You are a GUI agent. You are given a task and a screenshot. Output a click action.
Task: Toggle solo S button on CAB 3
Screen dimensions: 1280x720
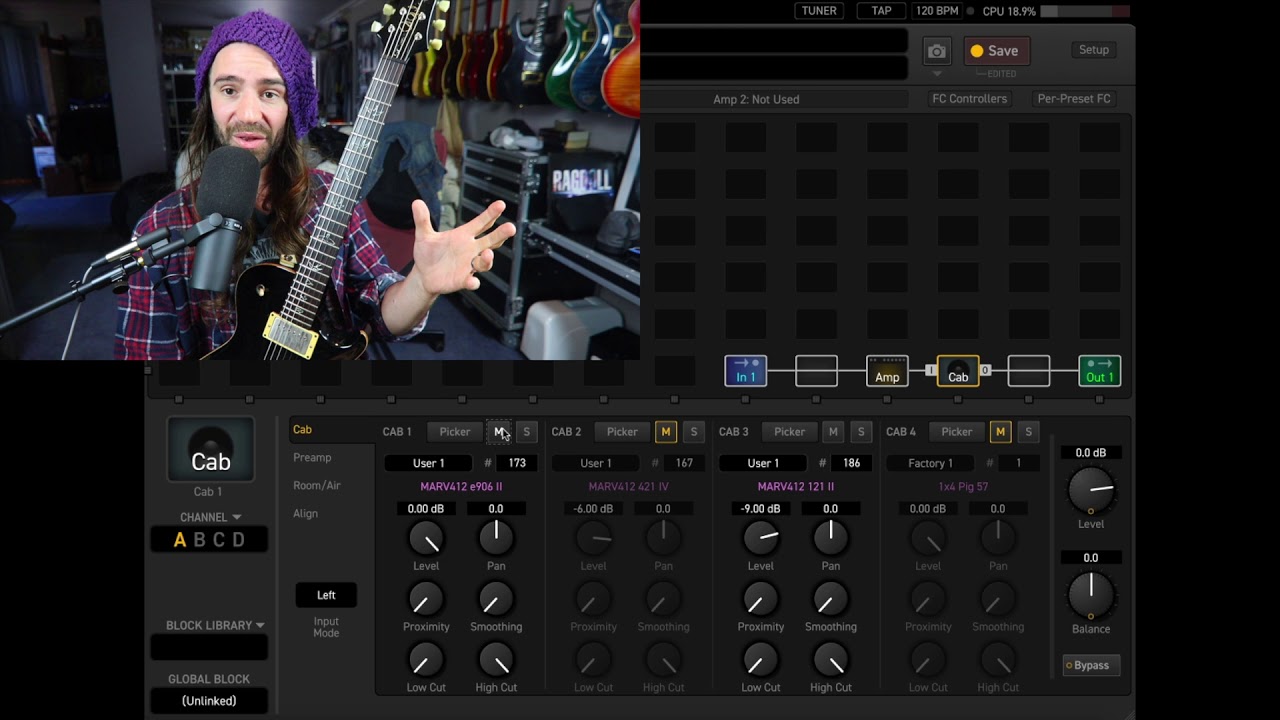(861, 432)
